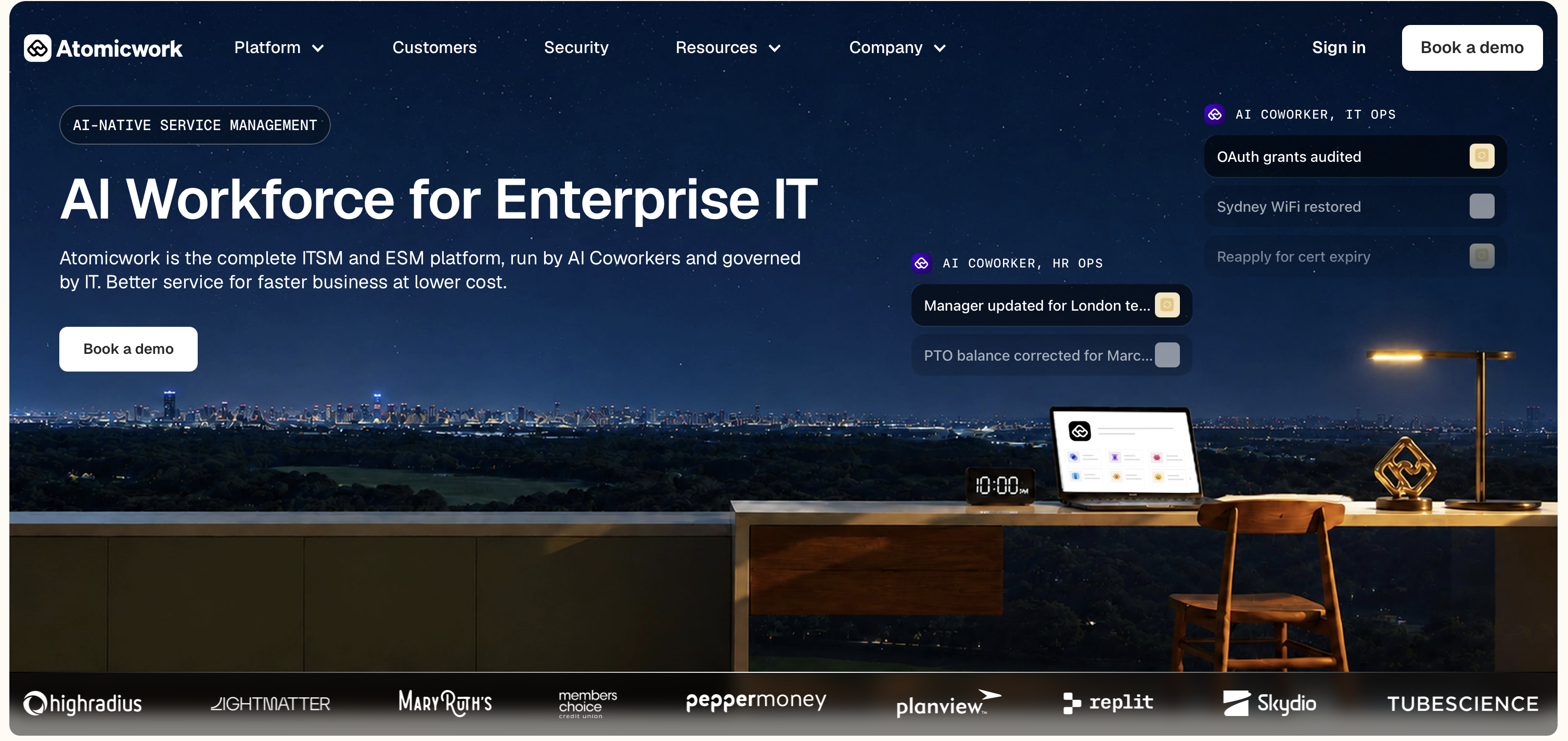Go to the Customers page
The height and width of the screenshot is (741, 1568).
pos(434,47)
